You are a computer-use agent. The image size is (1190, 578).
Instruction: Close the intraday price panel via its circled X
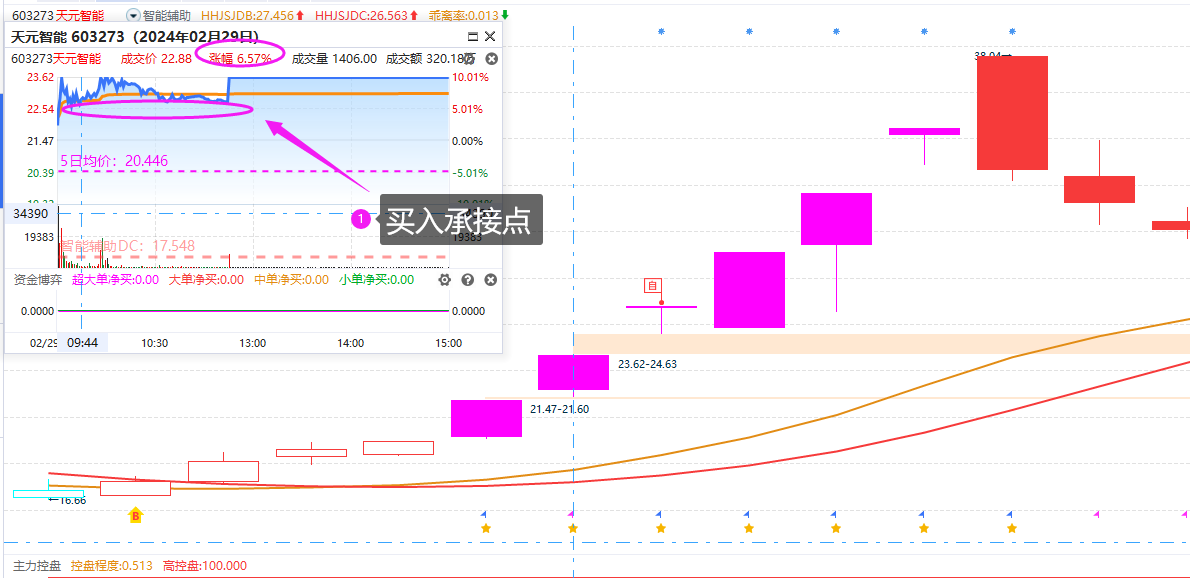click(x=491, y=58)
